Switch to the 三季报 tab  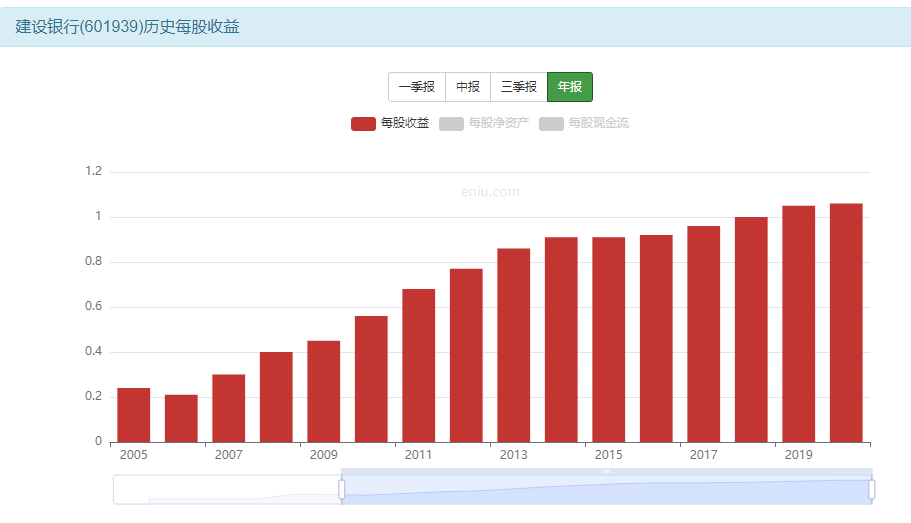point(519,87)
